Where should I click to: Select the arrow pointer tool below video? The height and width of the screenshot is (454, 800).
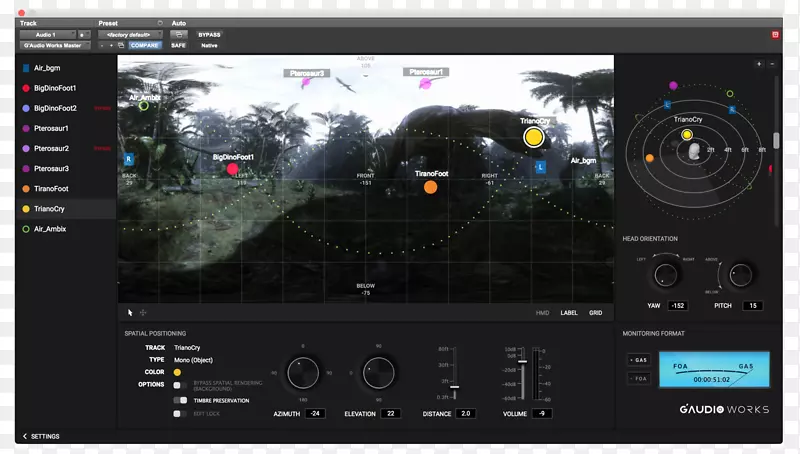130,313
